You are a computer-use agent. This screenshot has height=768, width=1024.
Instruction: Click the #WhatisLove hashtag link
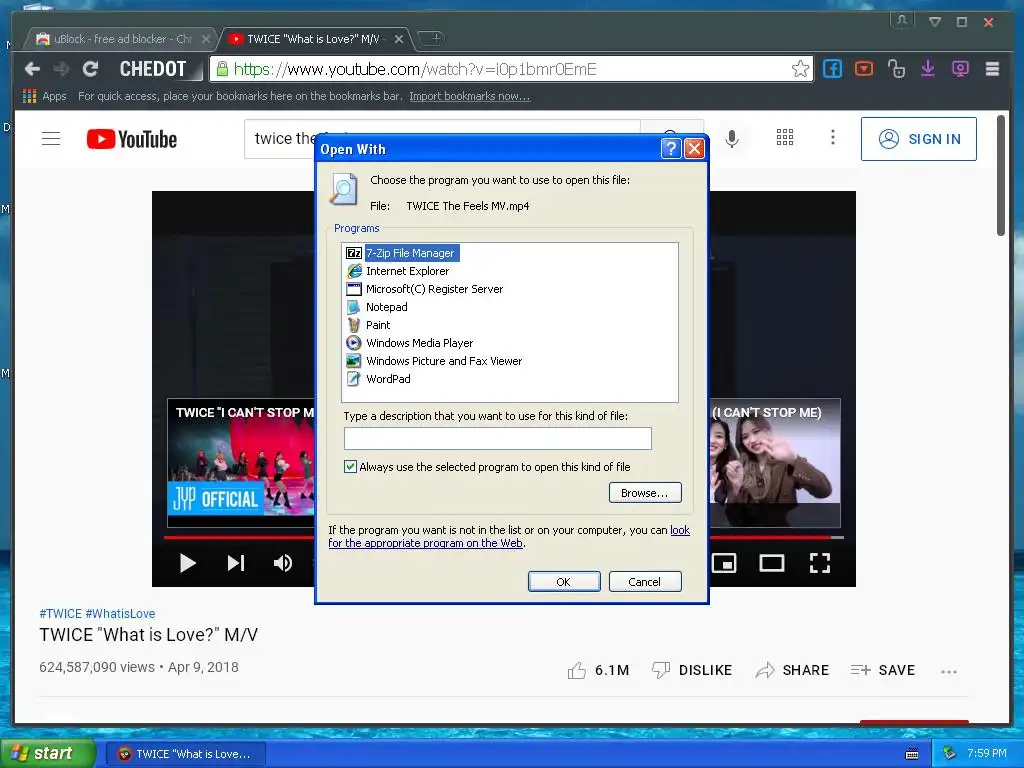coord(120,613)
